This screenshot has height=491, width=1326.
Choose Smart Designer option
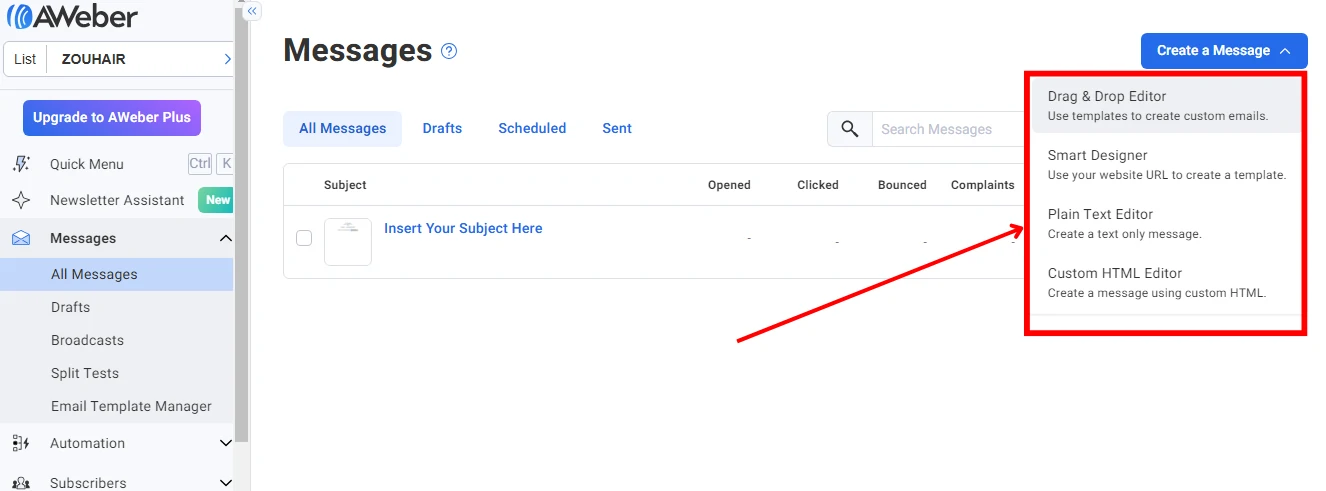pos(1166,164)
